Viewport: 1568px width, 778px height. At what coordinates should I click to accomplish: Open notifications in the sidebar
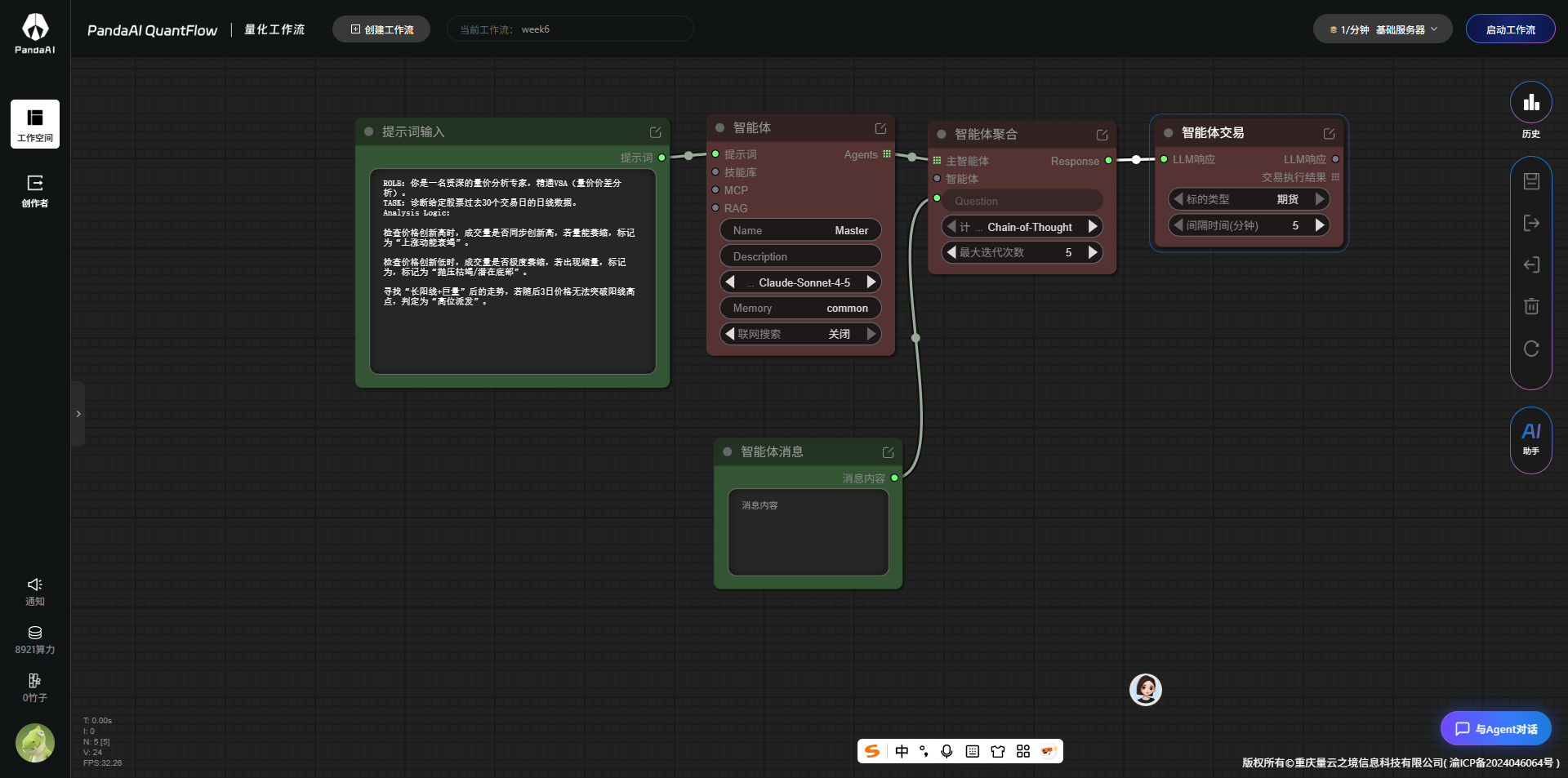(34, 591)
